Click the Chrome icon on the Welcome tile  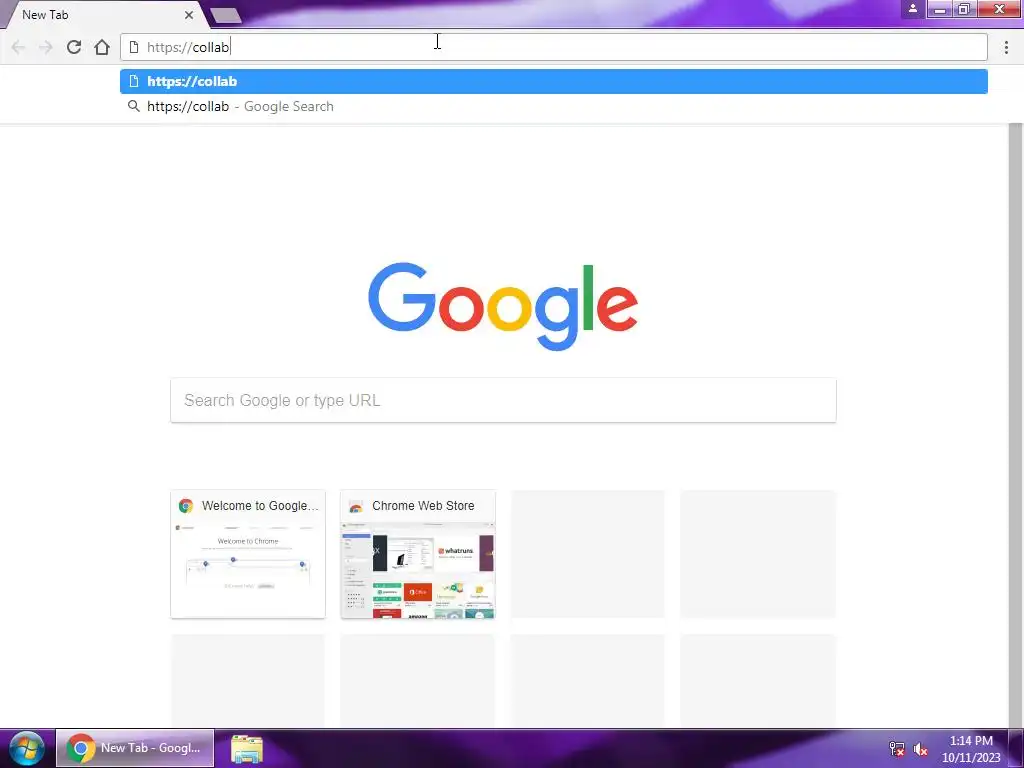[x=186, y=506]
